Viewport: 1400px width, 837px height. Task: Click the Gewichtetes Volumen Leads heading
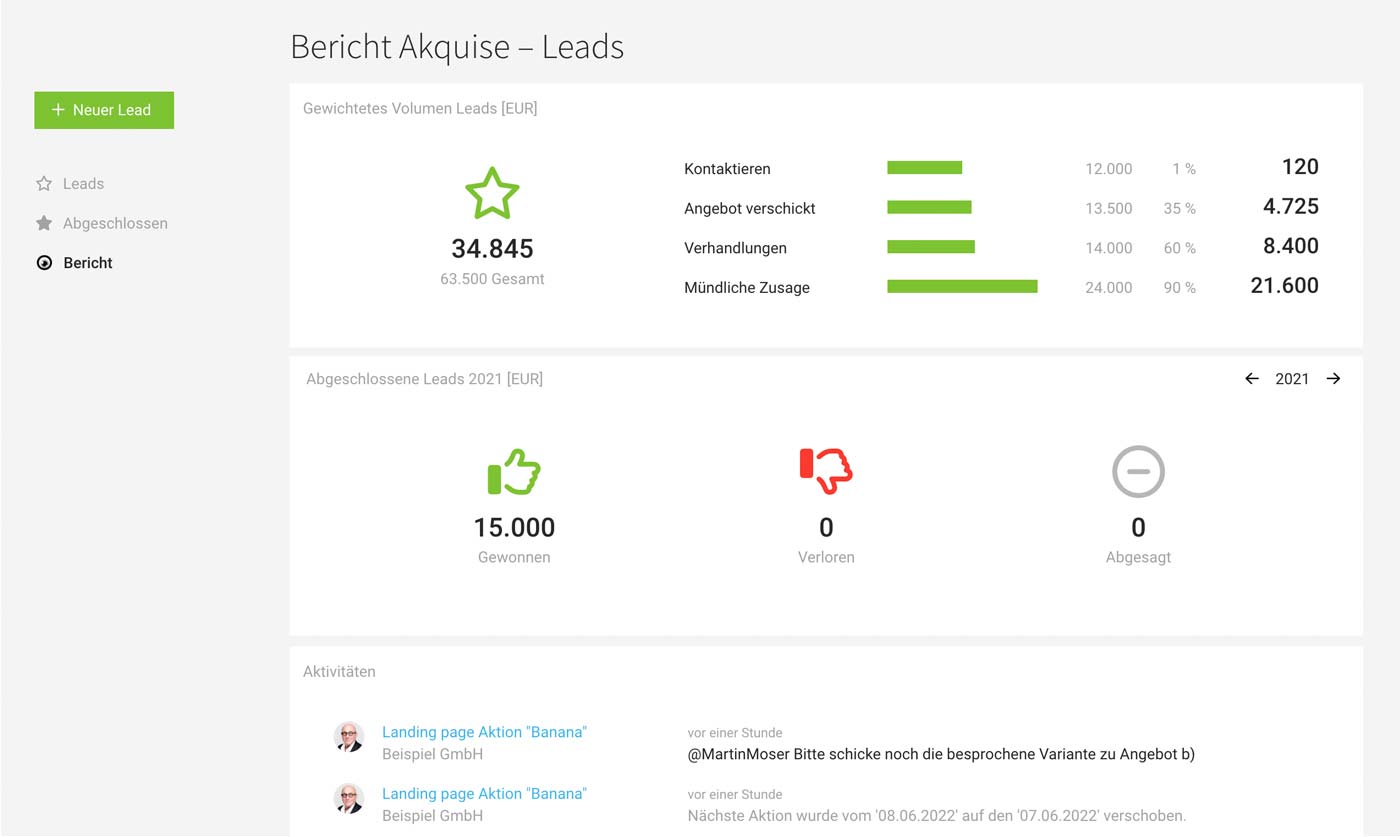tap(420, 108)
